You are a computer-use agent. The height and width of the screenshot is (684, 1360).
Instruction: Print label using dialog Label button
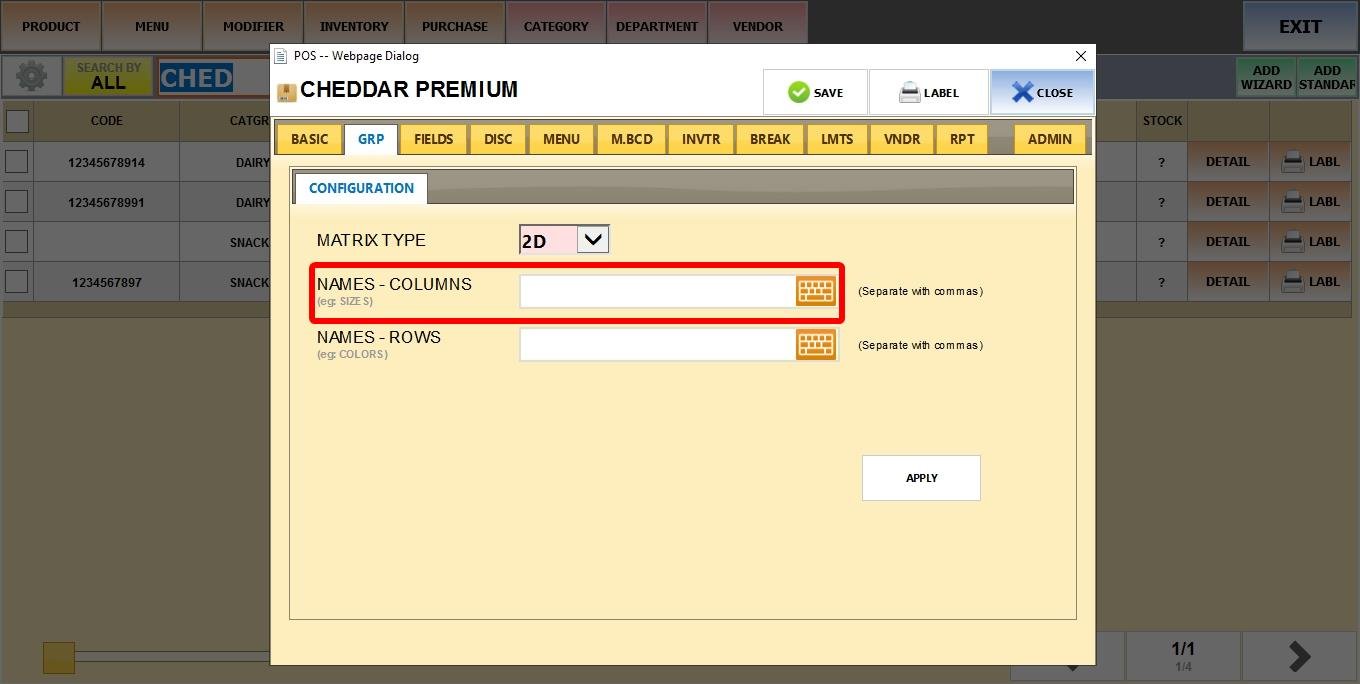coord(928,92)
